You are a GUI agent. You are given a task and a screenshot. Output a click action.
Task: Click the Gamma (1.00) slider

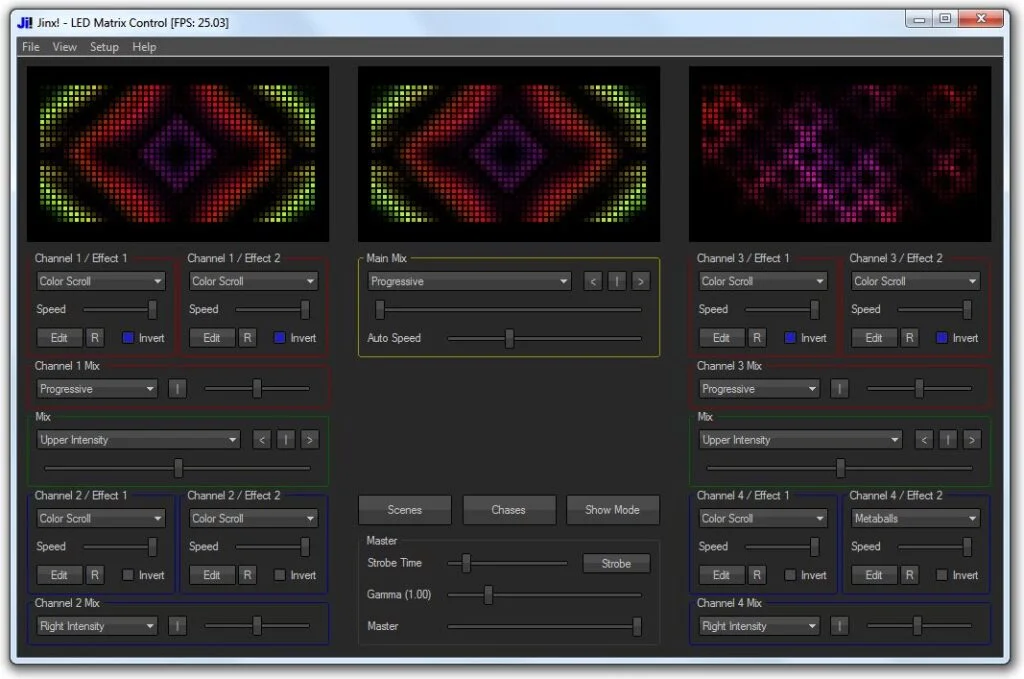545,595
